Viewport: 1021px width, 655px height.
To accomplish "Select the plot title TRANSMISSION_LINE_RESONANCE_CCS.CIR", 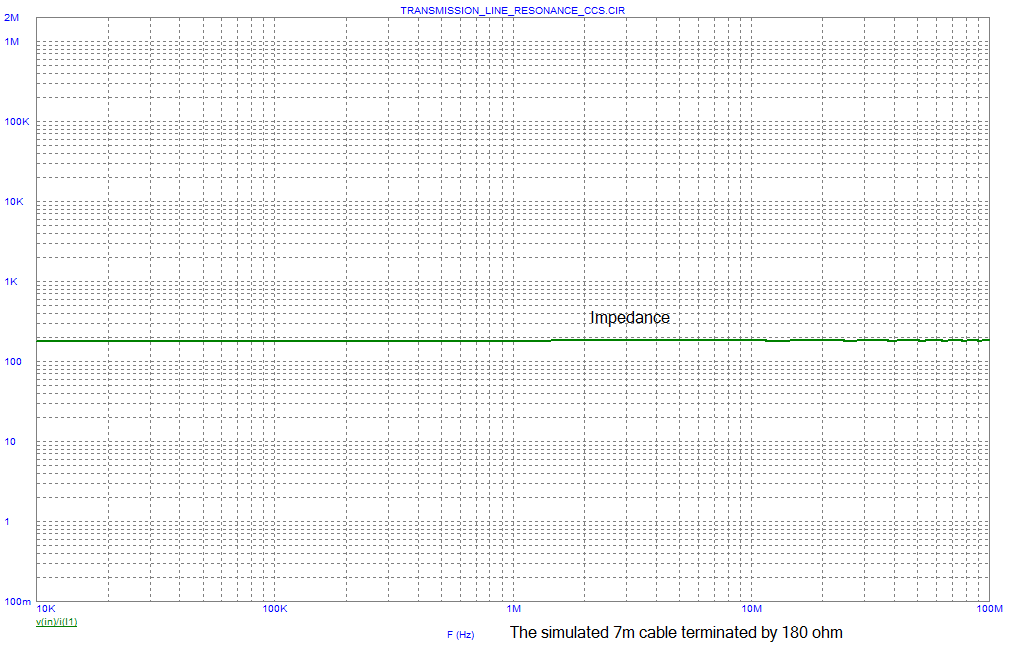I will [x=512, y=10].
